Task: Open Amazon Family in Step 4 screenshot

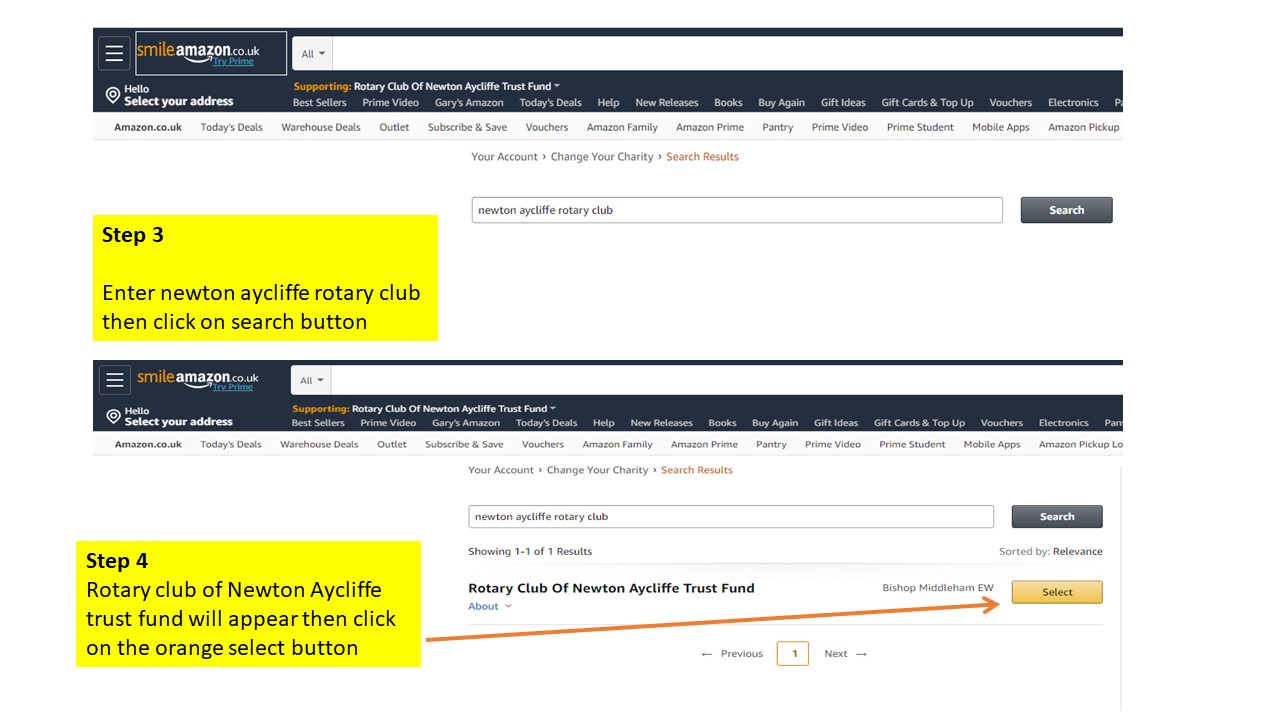Action: coord(617,444)
